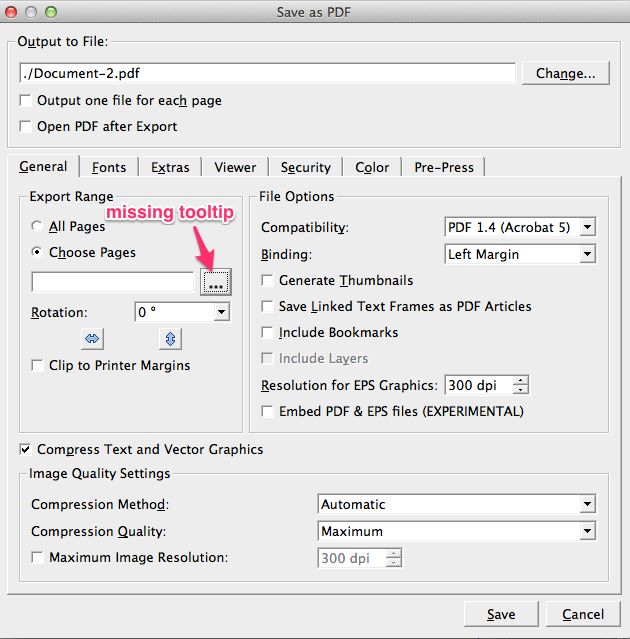This screenshot has height=639, width=630.
Task: Open the Compatibility dropdown
Action: 519,227
